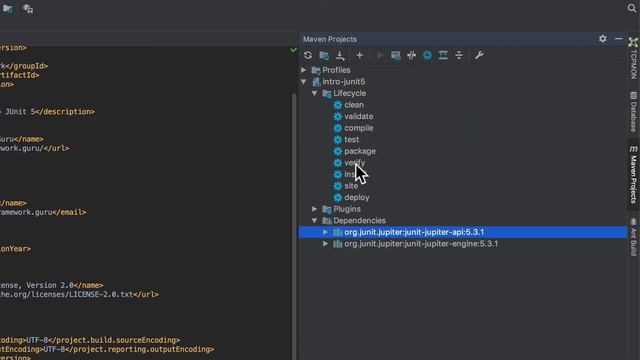
Task: Select org.junit.jupiter:junit-jupiter-api:5.3.1 row
Action: click(463, 232)
